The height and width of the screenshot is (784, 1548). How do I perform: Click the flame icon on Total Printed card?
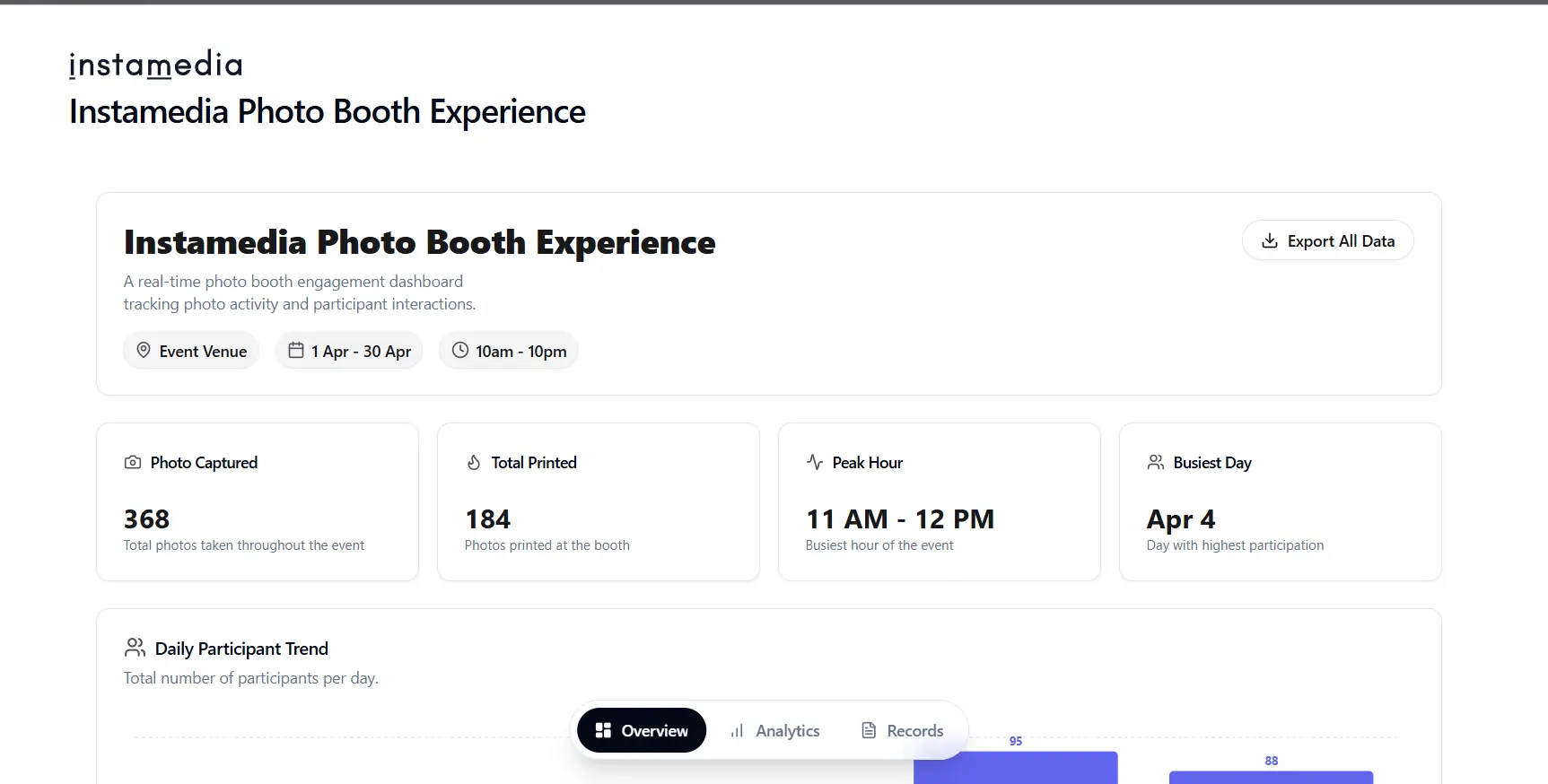pos(474,463)
